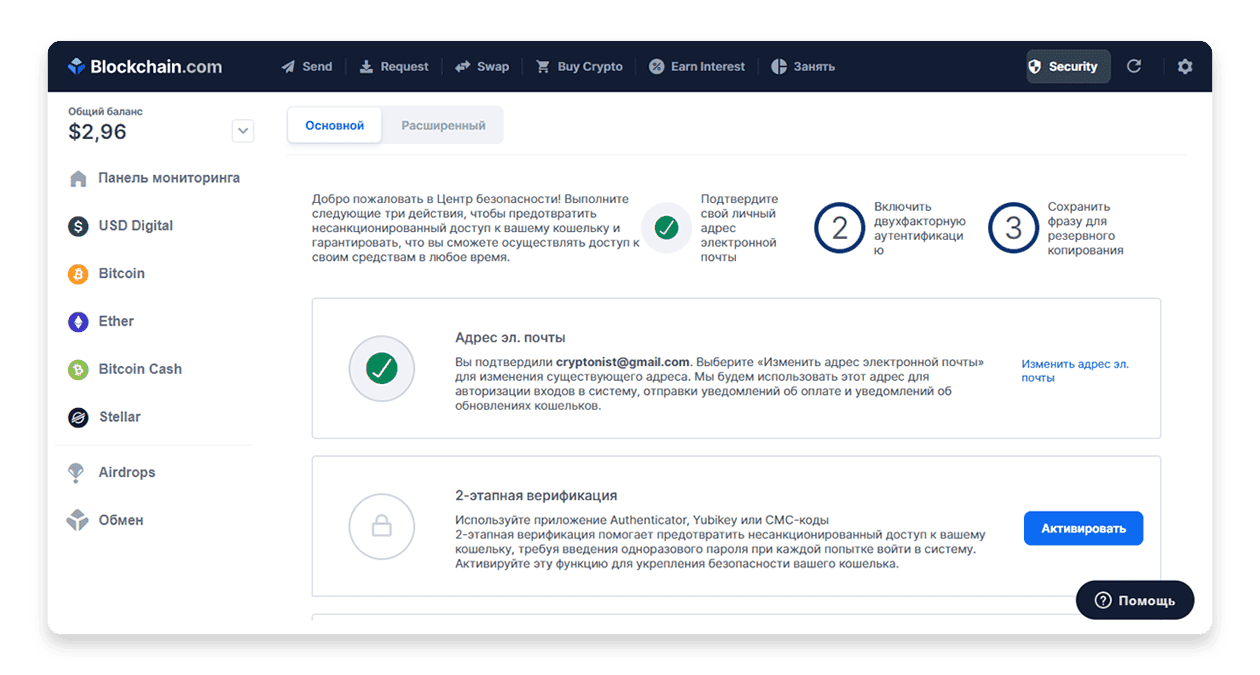Select USD Digital in the sidebar
Image resolution: width=1260 pixels, height=675 pixels.
[x=121, y=226]
